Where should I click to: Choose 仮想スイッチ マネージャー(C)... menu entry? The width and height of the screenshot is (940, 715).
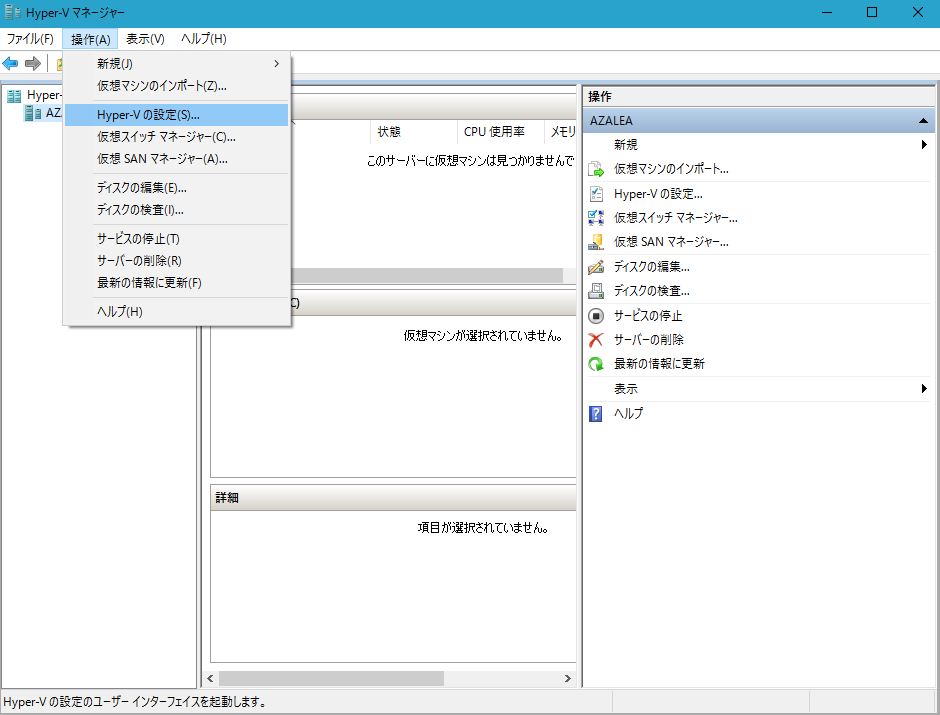176,137
